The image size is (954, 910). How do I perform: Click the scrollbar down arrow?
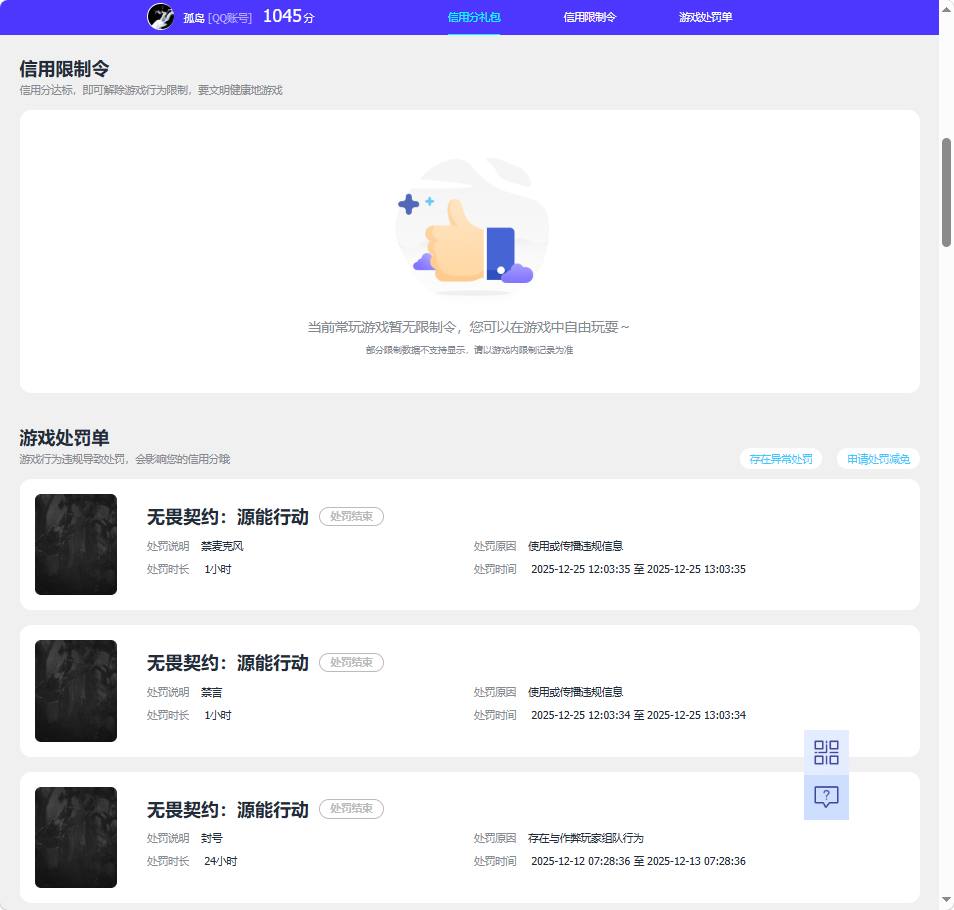tap(946, 900)
